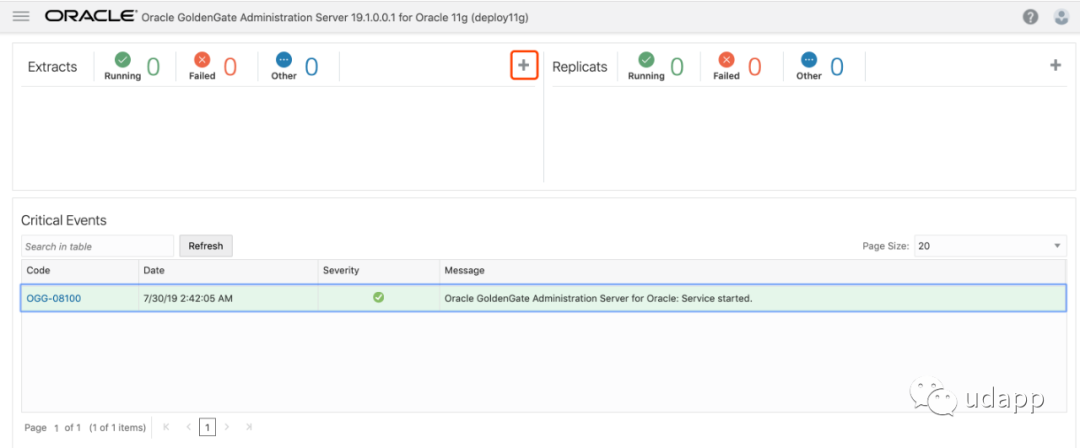The width and height of the screenshot is (1080, 448).
Task: Focus the Search in table field
Action: tap(97, 246)
